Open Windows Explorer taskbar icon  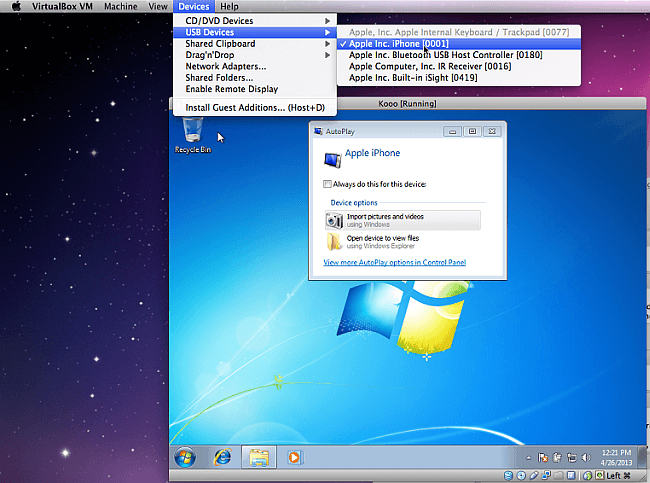point(259,458)
